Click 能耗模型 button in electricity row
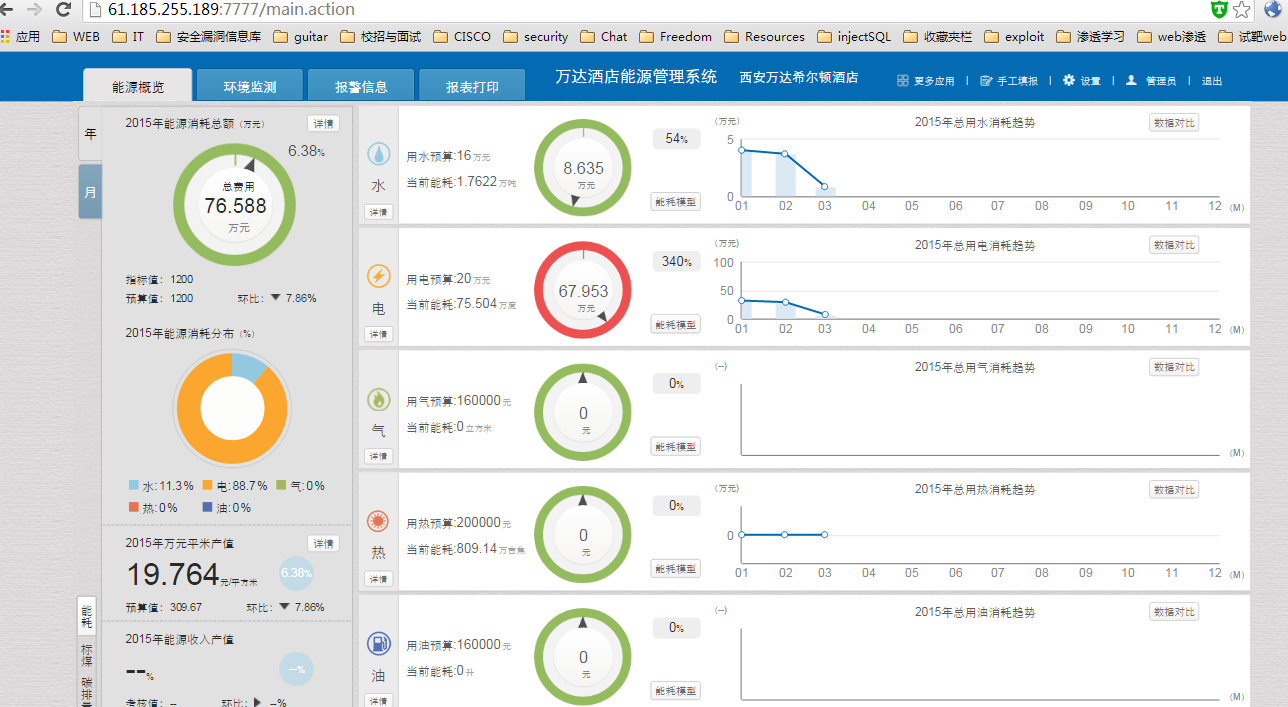1288x707 pixels. [x=676, y=324]
